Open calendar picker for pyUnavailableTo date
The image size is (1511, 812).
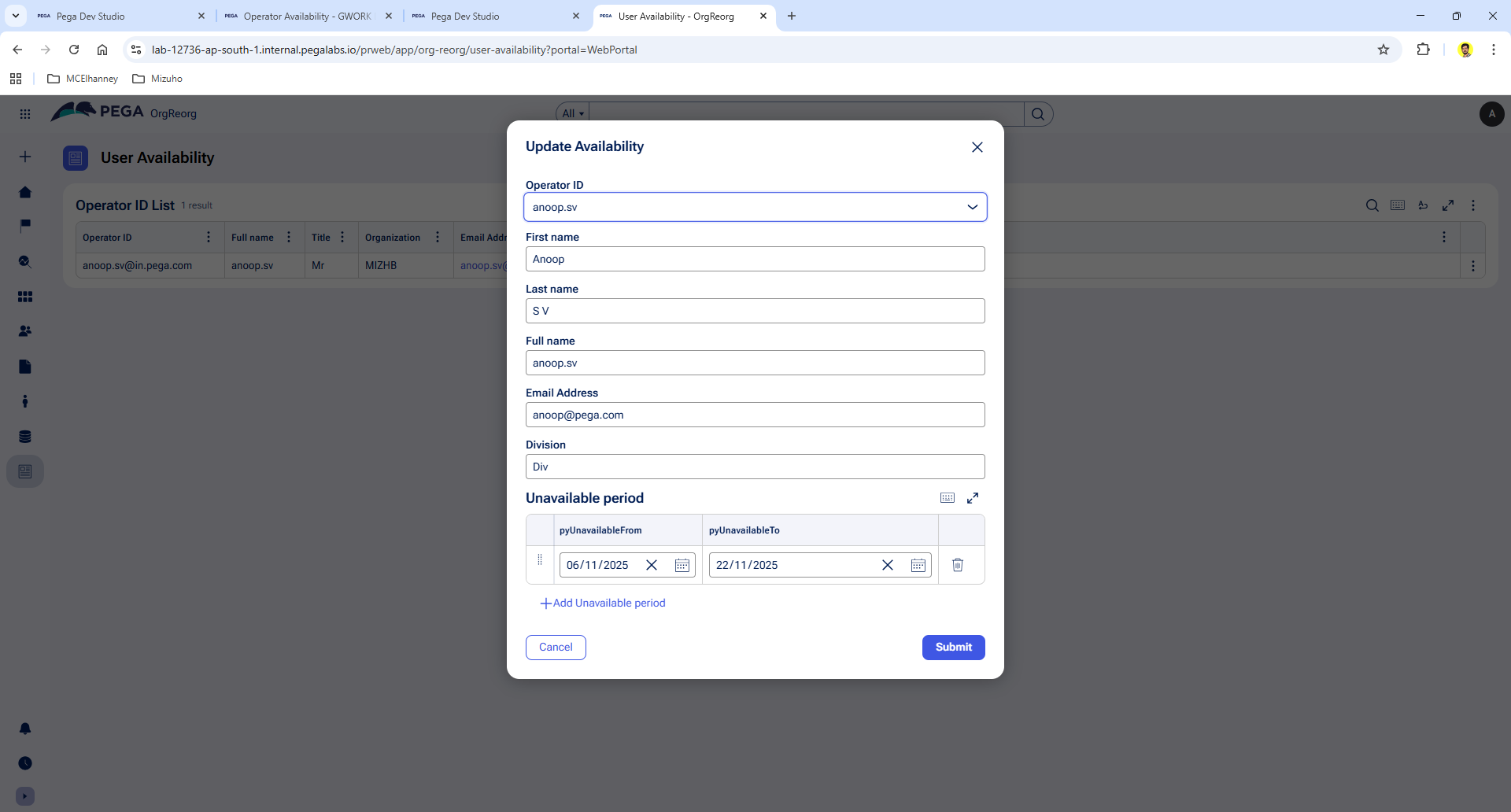918,565
